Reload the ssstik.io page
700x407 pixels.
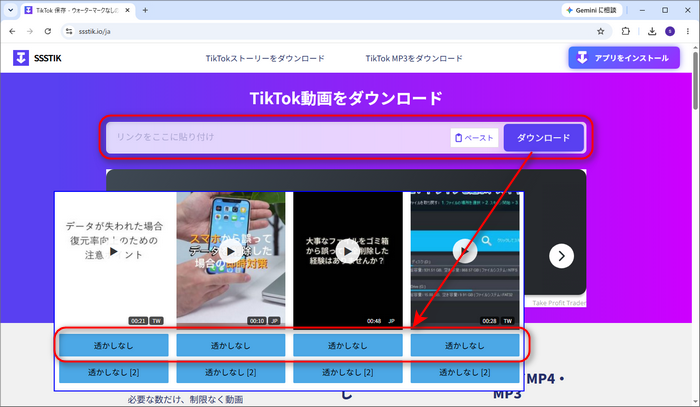pyautogui.click(x=48, y=31)
